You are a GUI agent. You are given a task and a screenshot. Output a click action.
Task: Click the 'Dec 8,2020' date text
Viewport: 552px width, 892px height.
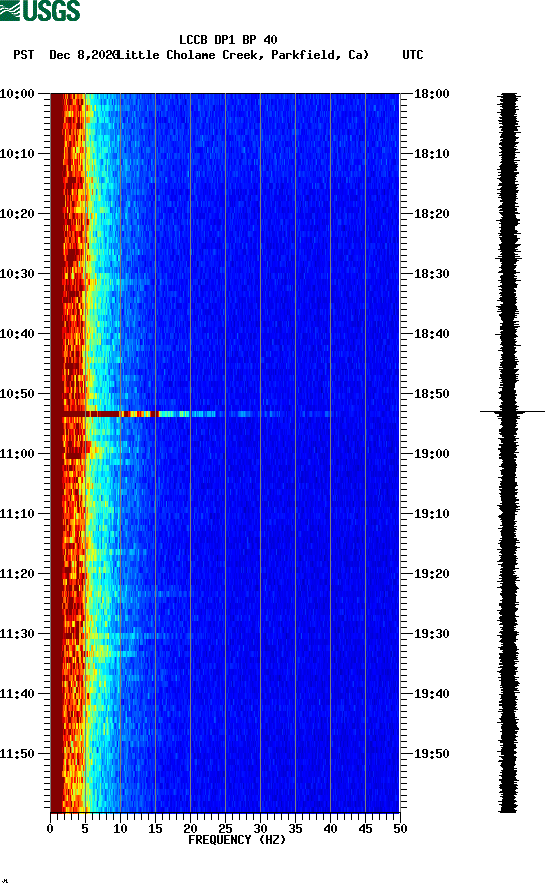pyautogui.click(x=84, y=55)
